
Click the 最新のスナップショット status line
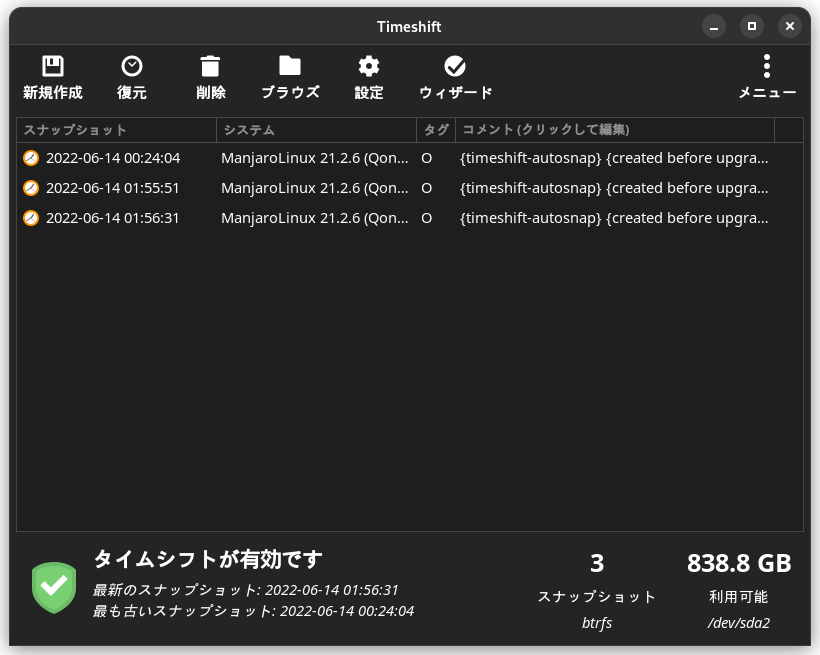pos(246,590)
